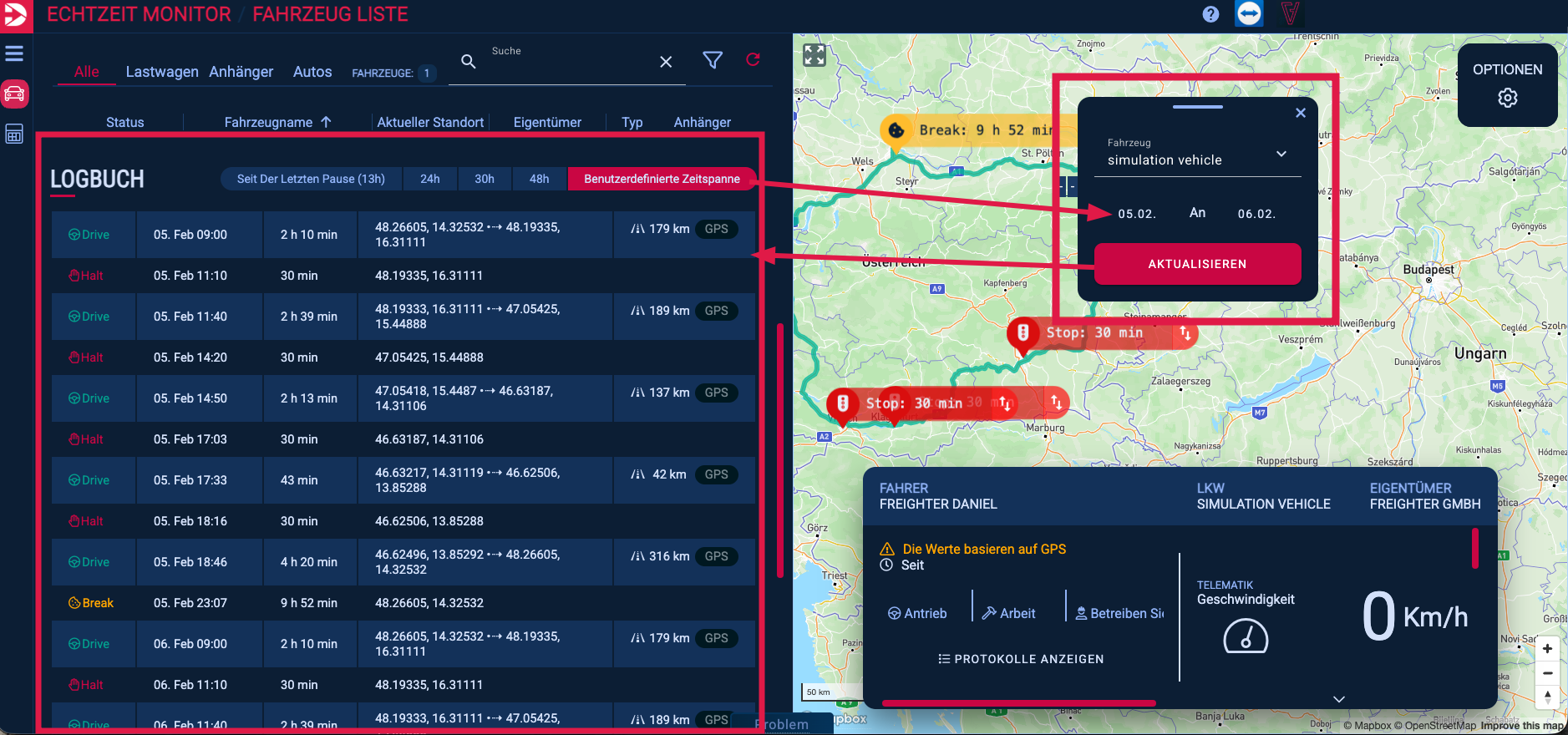Select the 48h logbook time range

[x=539, y=179]
